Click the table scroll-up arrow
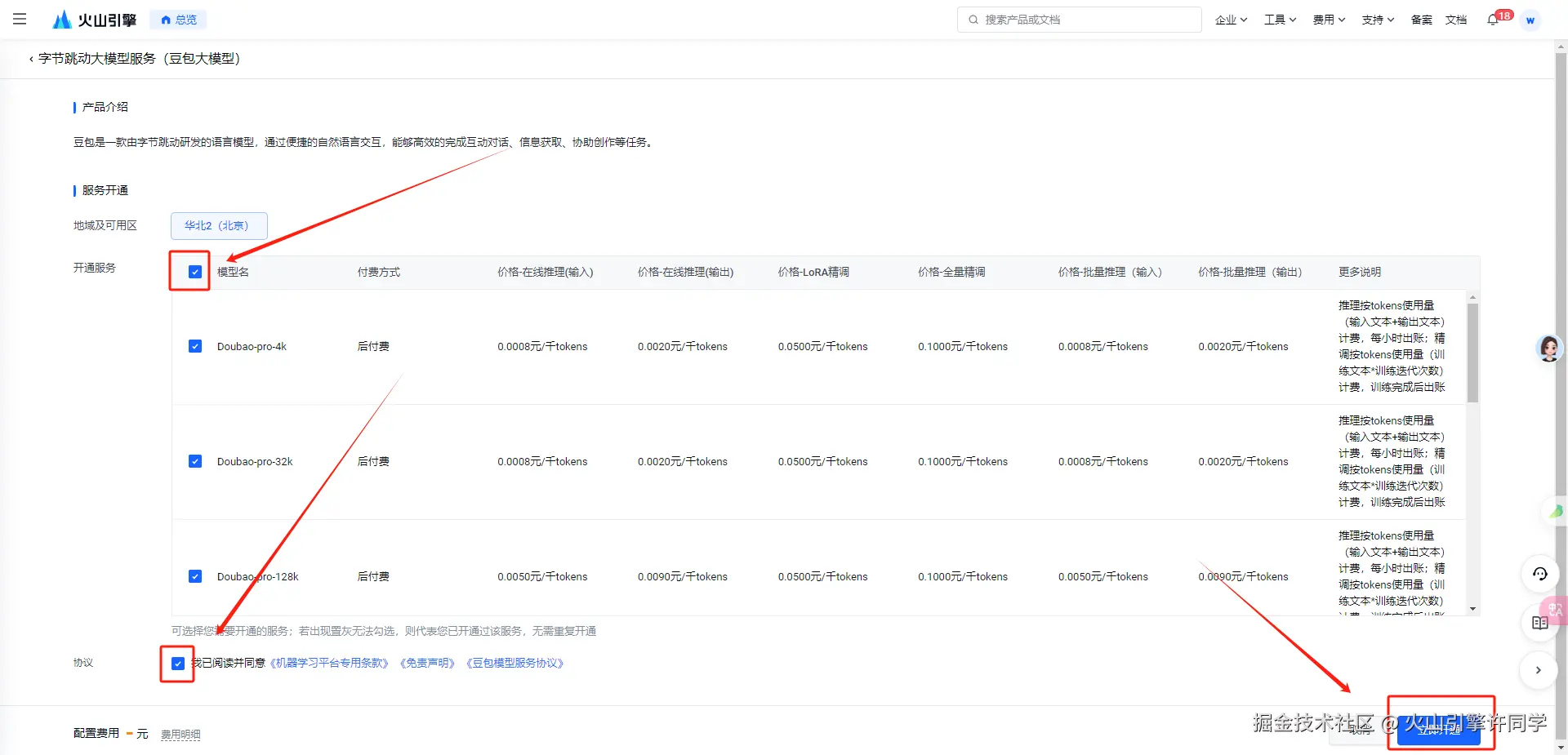 [x=1473, y=297]
